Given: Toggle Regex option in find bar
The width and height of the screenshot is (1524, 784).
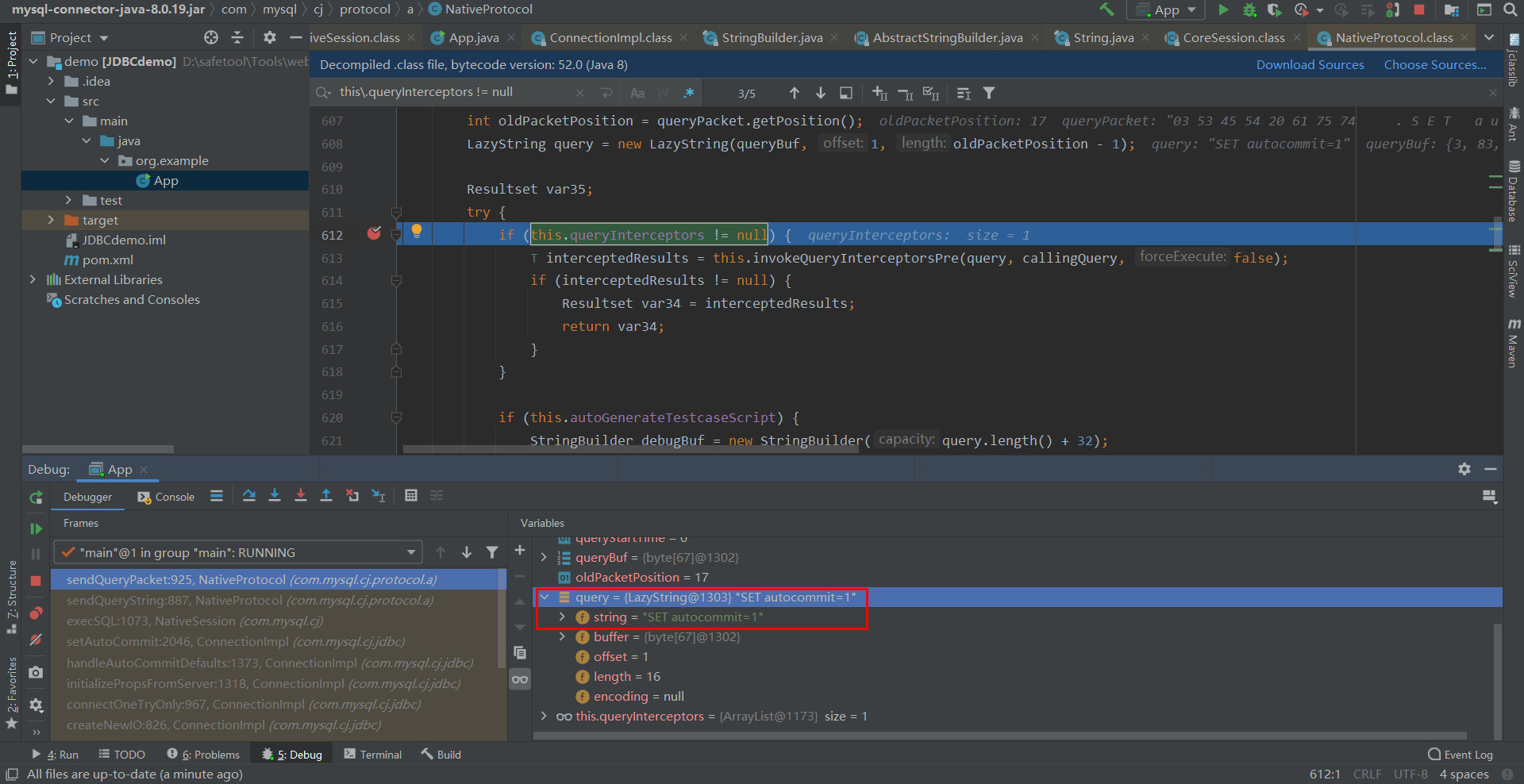Looking at the screenshot, I should [688, 94].
